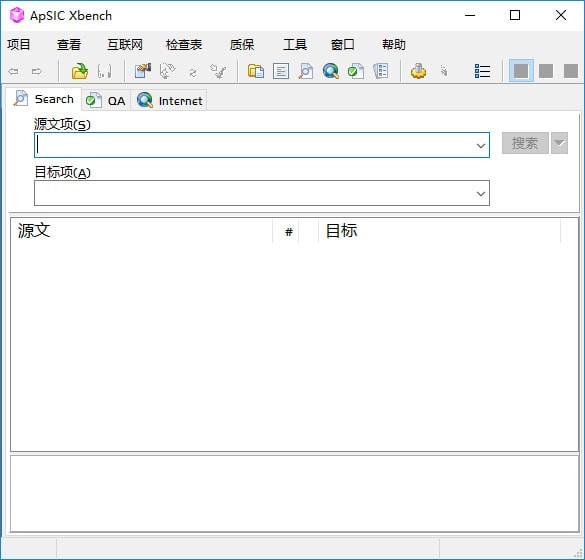Expand the 源文项 combo box dropdown
585x560 pixels.
[x=481, y=145]
